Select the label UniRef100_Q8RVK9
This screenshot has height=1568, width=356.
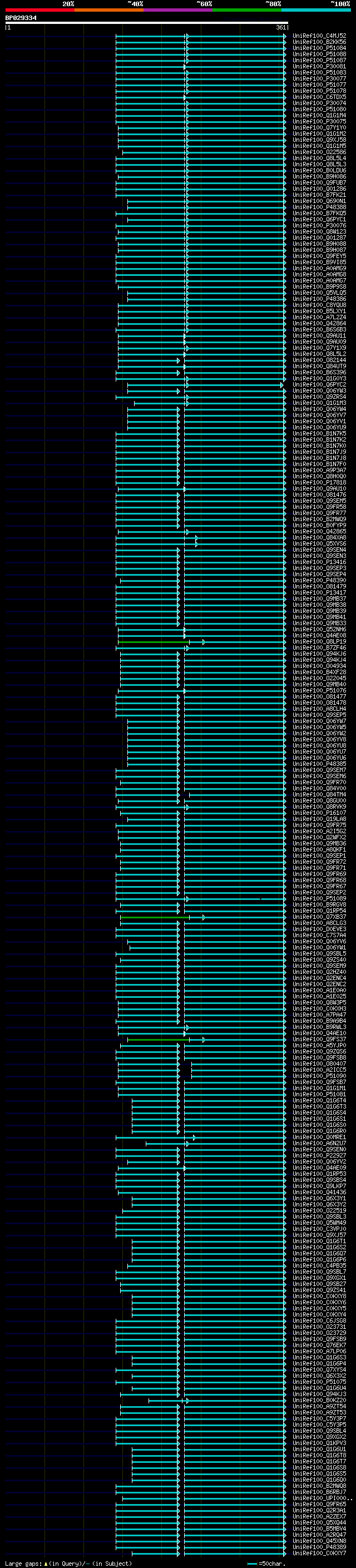click(x=319, y=807)
